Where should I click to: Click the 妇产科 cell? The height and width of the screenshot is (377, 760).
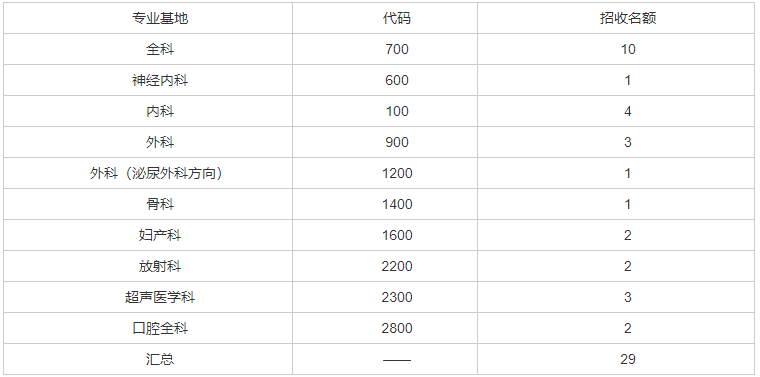(160, 236)
